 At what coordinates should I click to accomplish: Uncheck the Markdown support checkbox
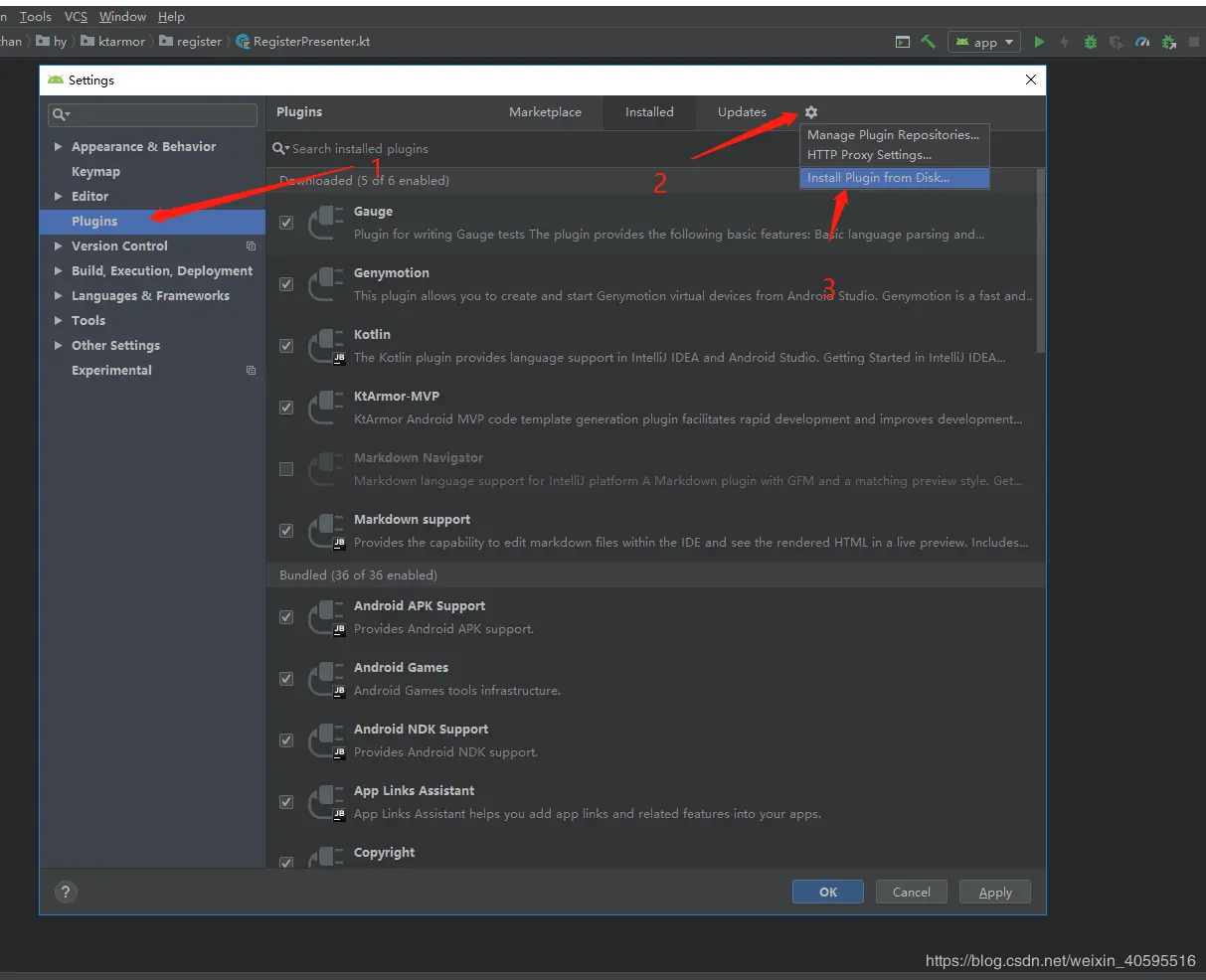(x=286, y=531)
